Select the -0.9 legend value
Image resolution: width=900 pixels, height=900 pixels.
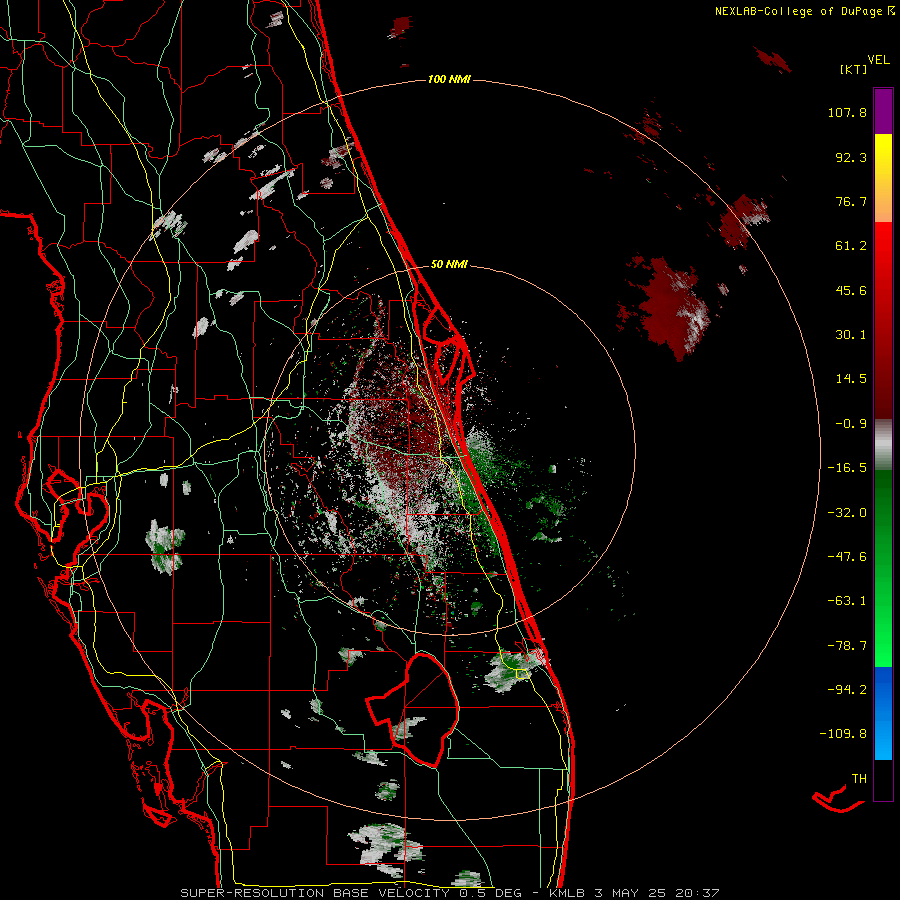point(851,424)
